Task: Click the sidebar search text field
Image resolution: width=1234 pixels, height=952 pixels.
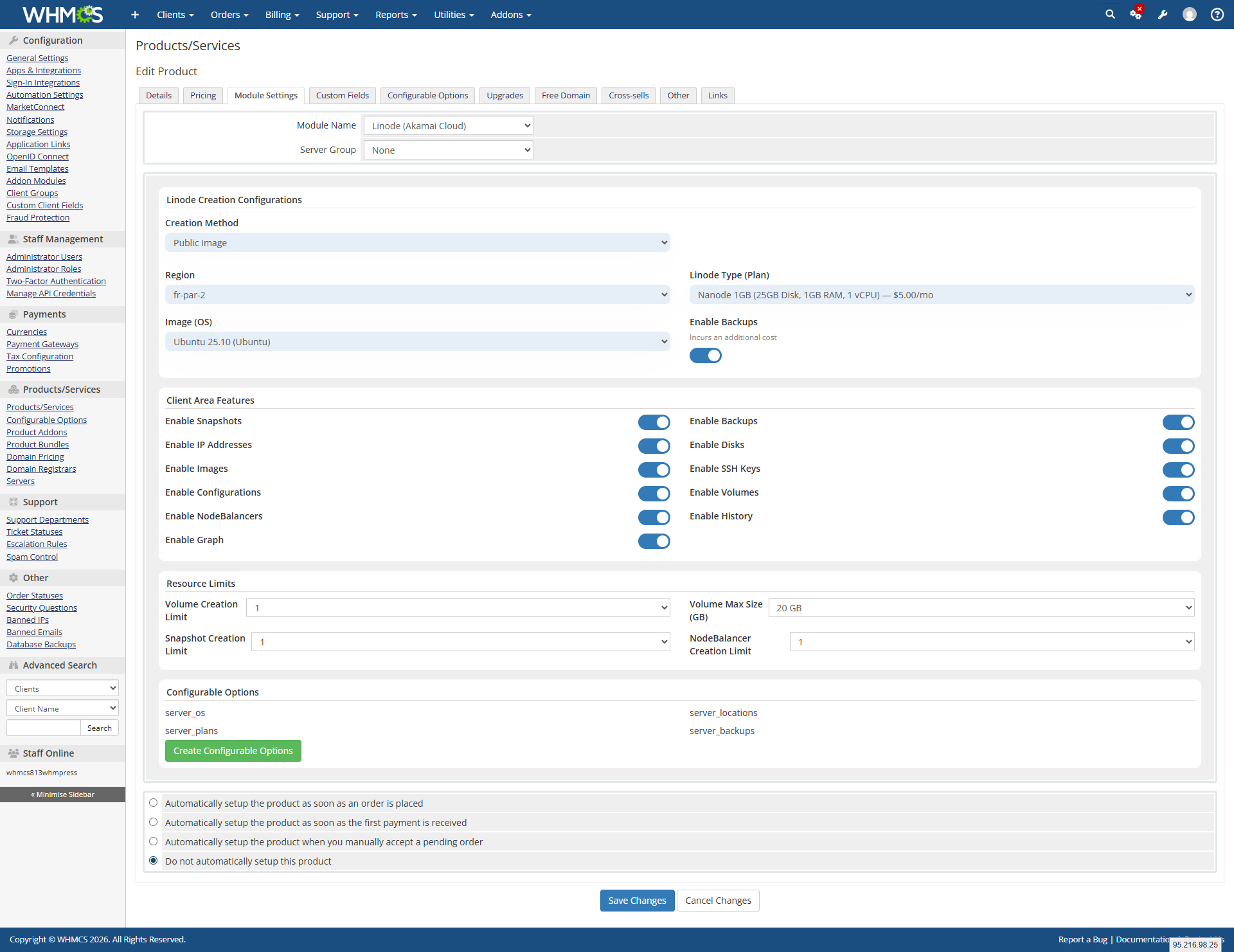Action: 44,728
